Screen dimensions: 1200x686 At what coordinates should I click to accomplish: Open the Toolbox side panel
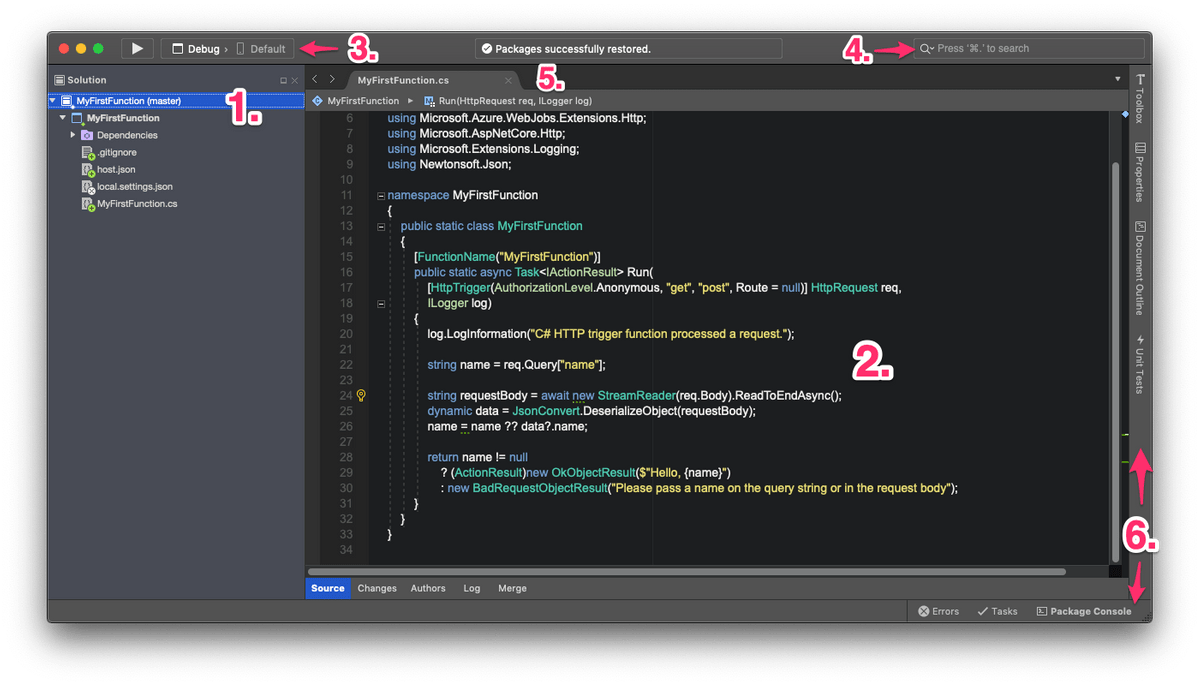tap(1140, 98)
